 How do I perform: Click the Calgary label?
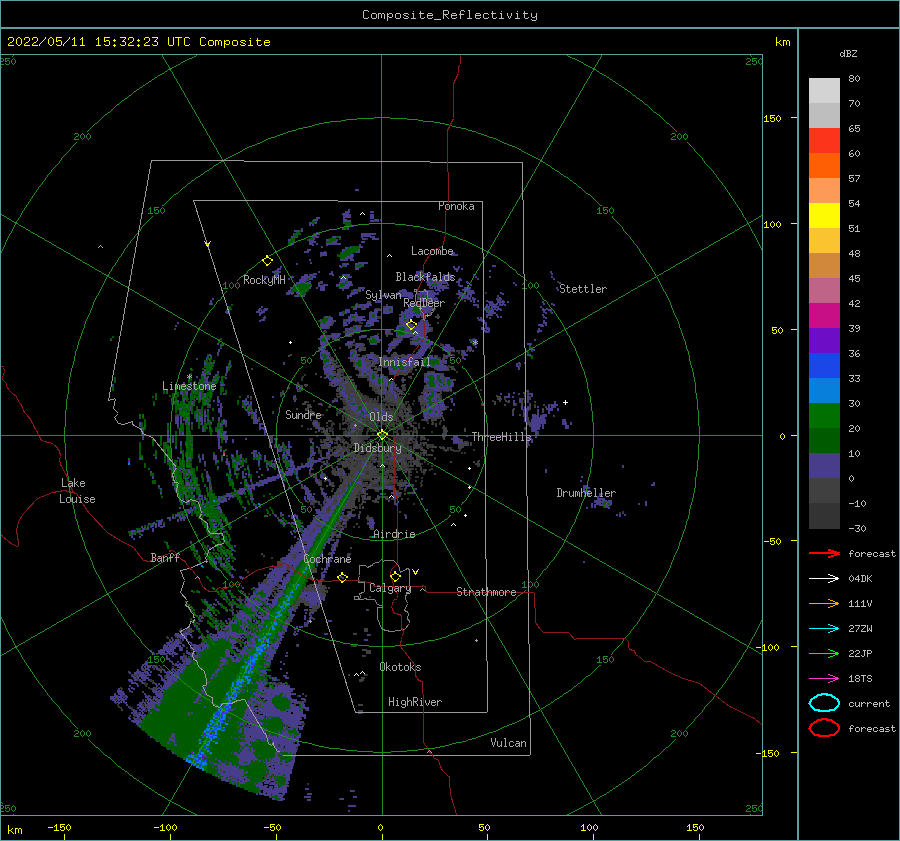click(x=390, y=588)
